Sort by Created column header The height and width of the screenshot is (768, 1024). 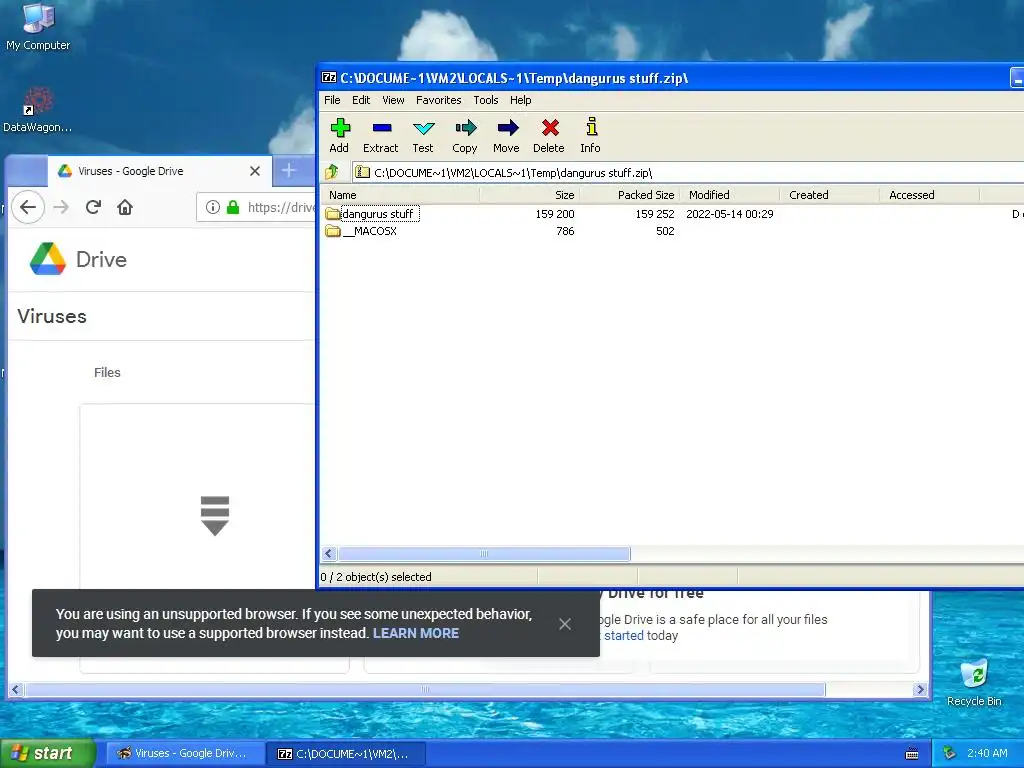click(x=829, y=195)
